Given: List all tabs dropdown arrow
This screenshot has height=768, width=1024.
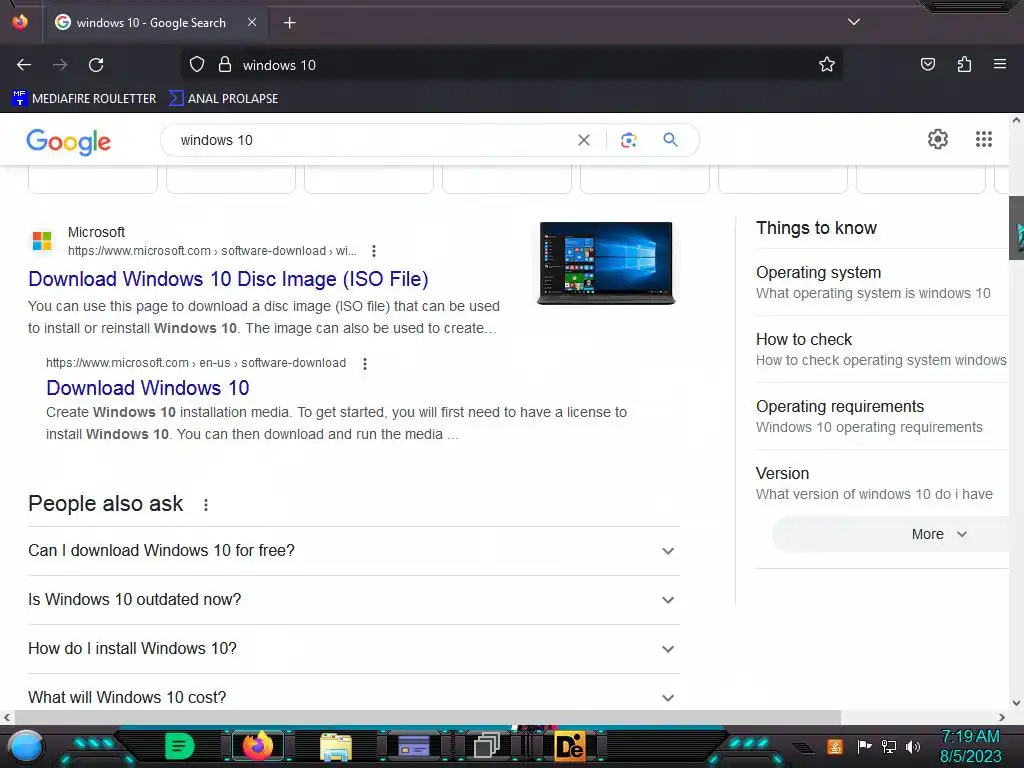Looking at the screenshot, I should tap(854, 22).
